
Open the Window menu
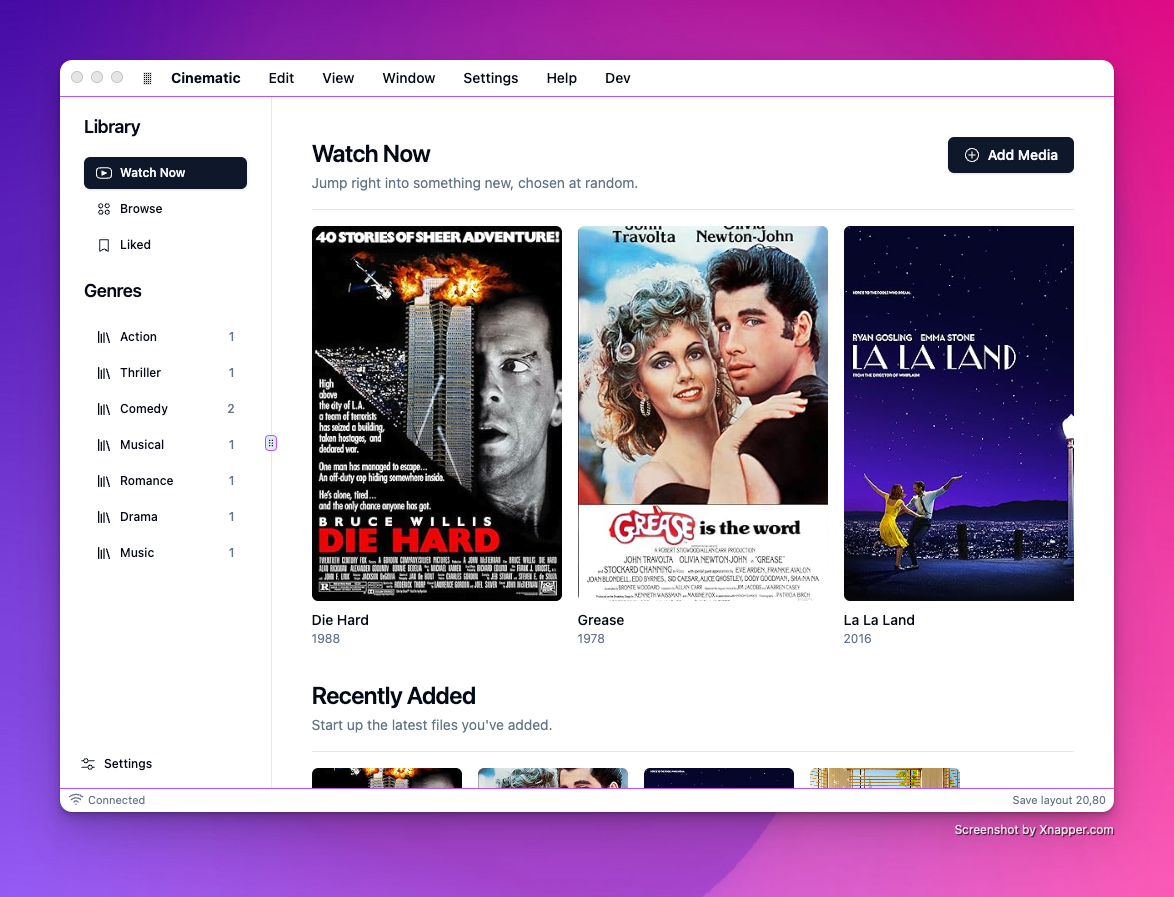(x=409, y=78)
